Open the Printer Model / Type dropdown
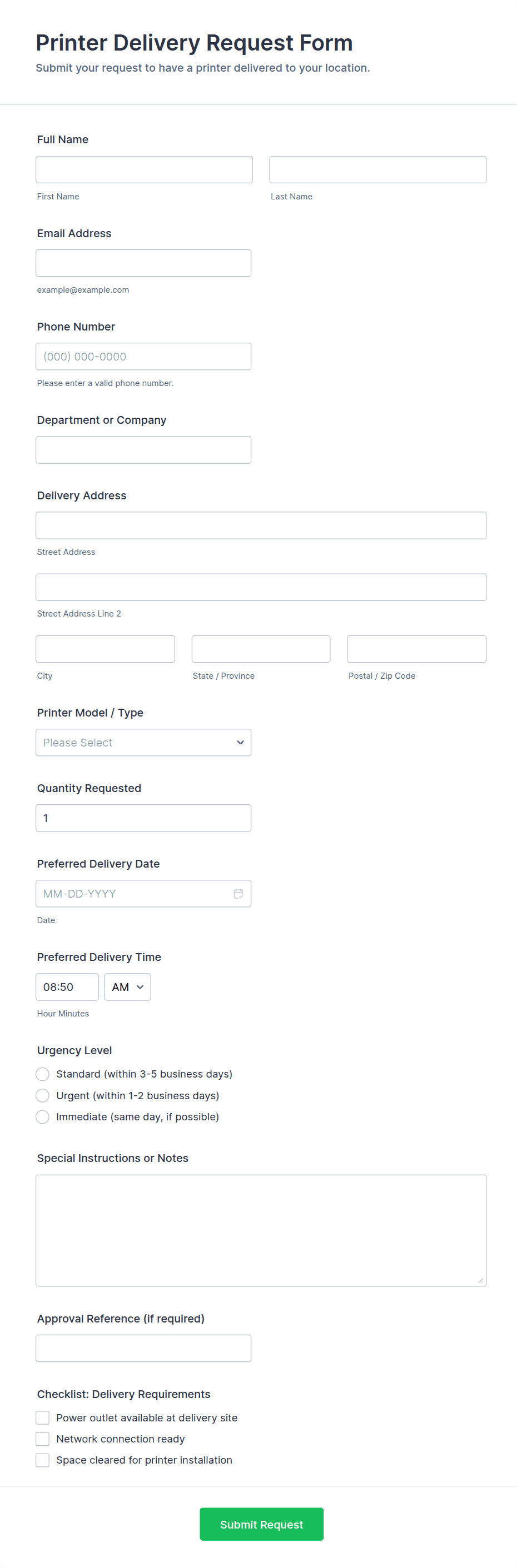The width and height of the screenshot is (517, 1568). click(143, 743)
